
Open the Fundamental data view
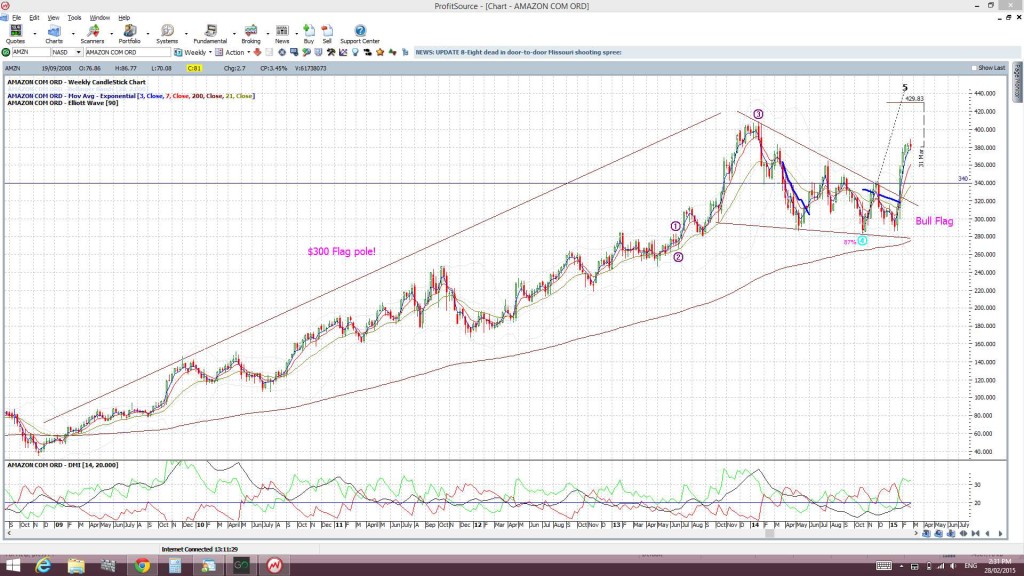(x=210, y=34)
